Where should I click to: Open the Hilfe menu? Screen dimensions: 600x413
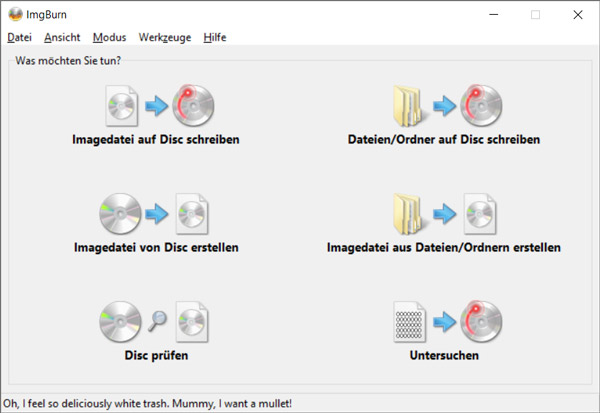[x=215, y=37]
